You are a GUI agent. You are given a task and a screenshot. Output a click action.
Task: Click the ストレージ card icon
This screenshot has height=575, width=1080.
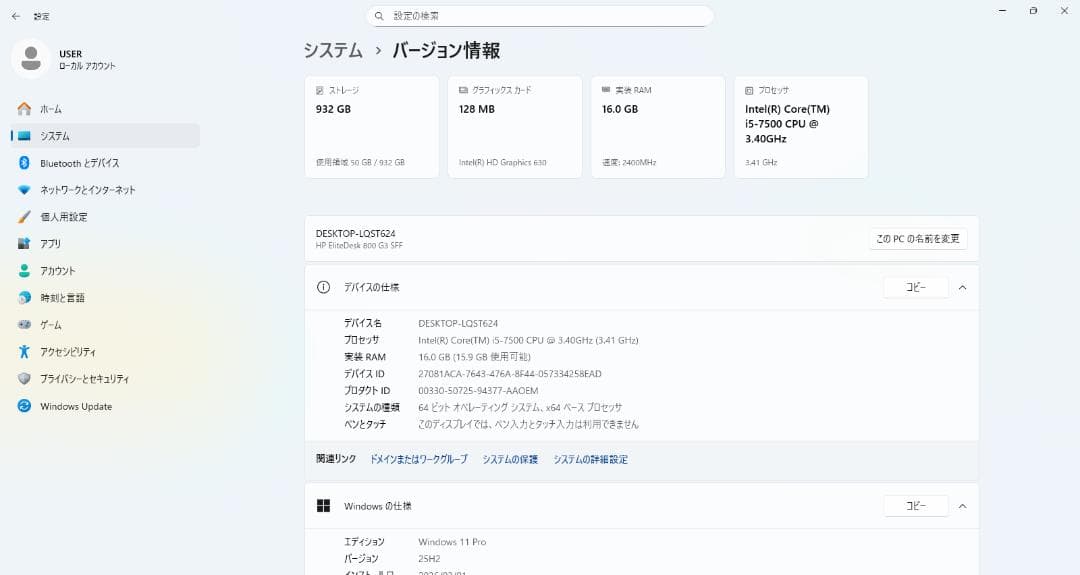[x=320, y=90]
